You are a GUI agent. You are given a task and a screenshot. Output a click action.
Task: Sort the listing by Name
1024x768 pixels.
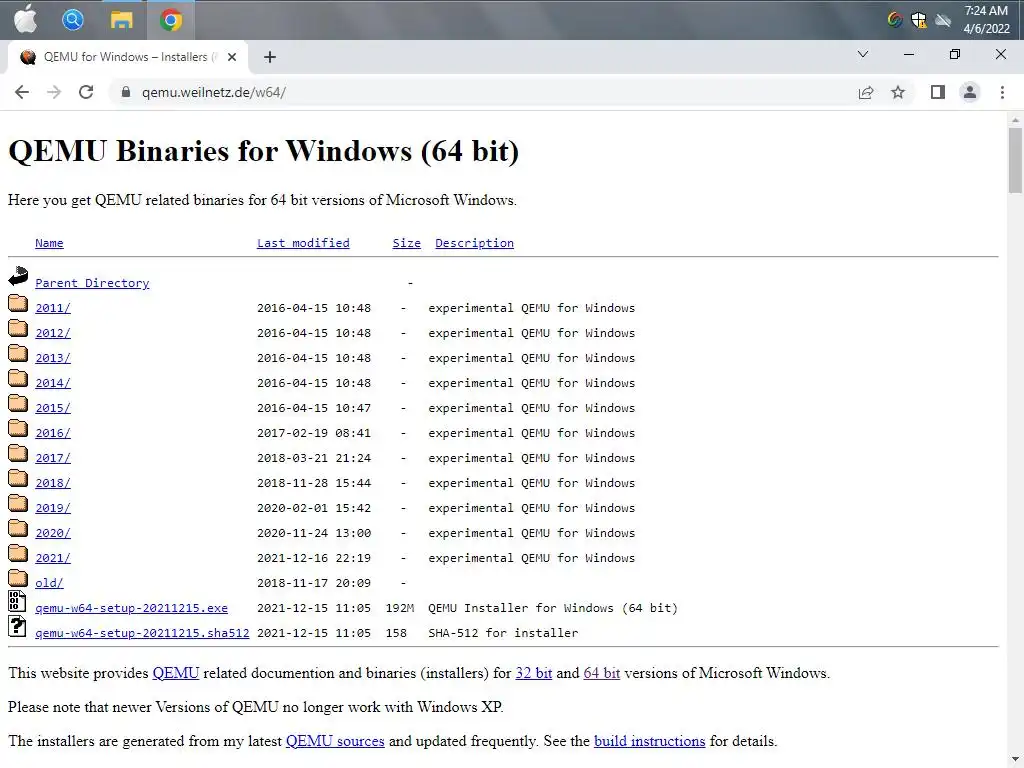click(x=49, y=243)
